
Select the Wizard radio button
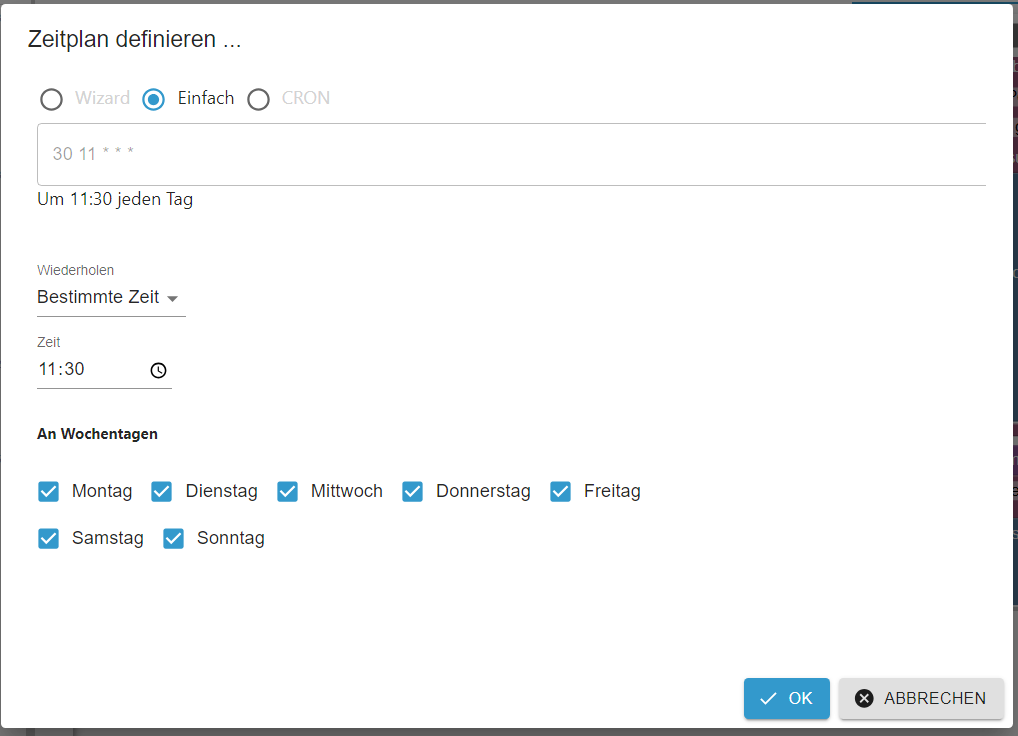(x=51, y=99)
